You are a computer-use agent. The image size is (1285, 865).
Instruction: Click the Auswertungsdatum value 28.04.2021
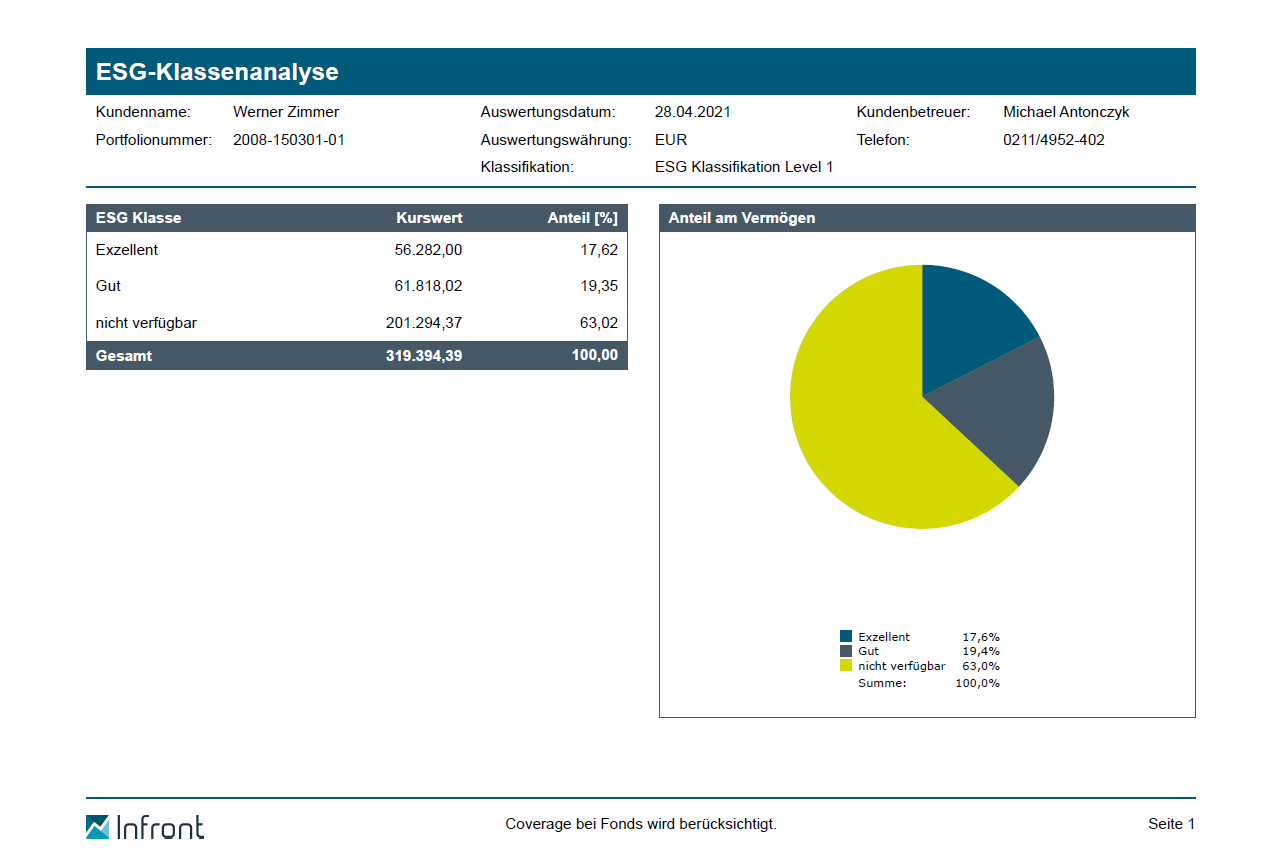point(693,112)
